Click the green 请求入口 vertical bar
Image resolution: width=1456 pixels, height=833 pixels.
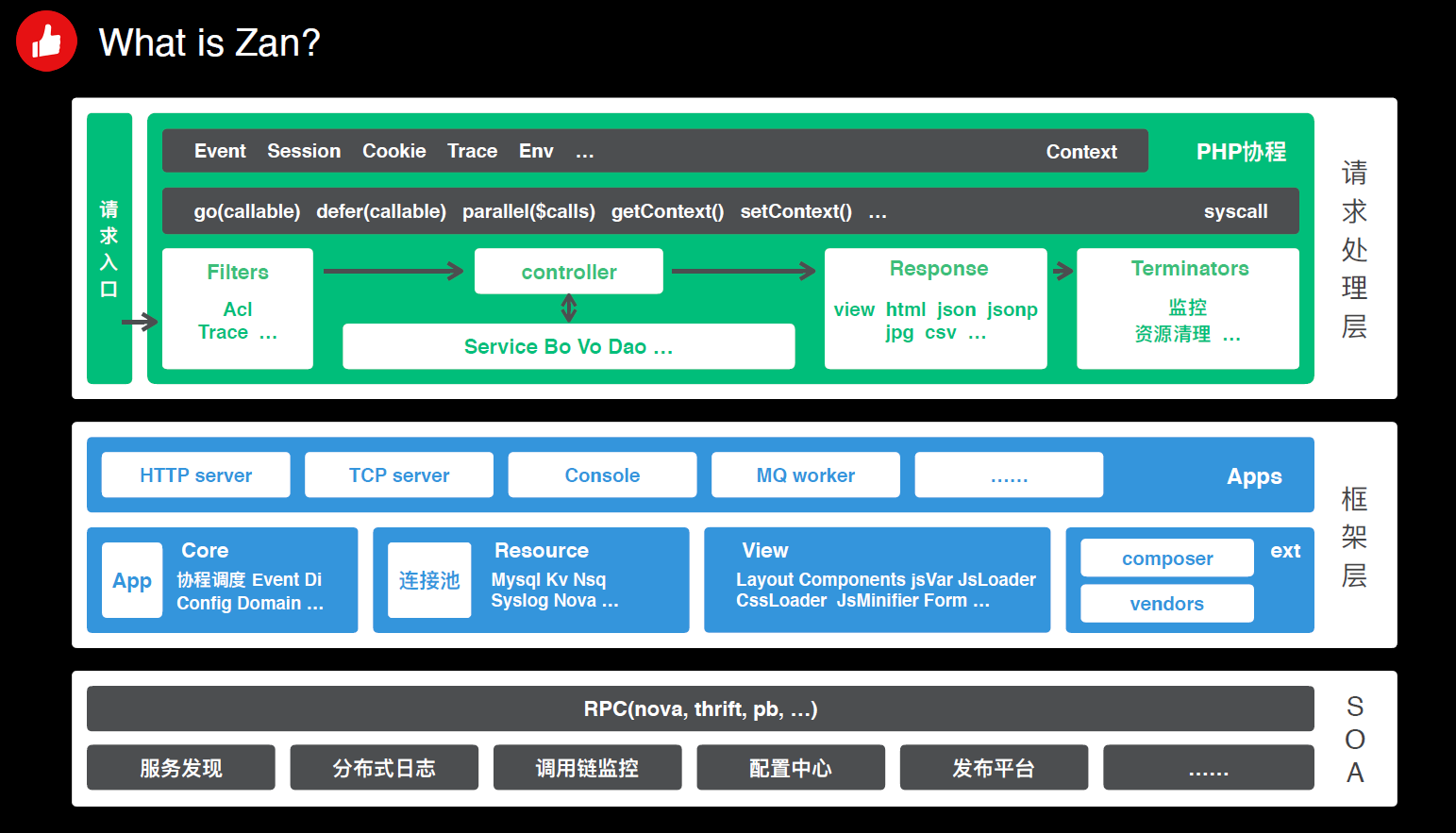pyautogui.click(x=109, y=249)
